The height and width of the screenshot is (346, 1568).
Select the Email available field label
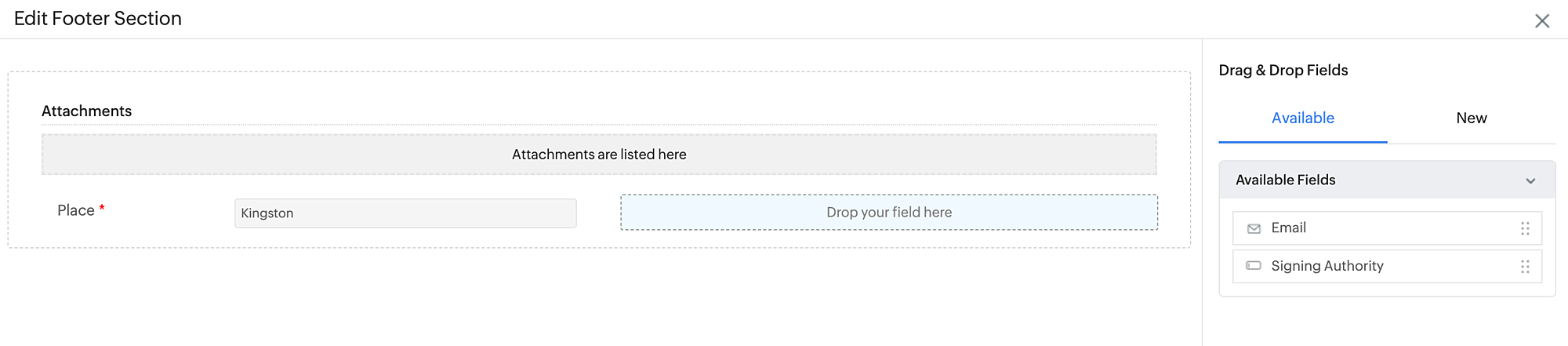(x=1288, y=228)
